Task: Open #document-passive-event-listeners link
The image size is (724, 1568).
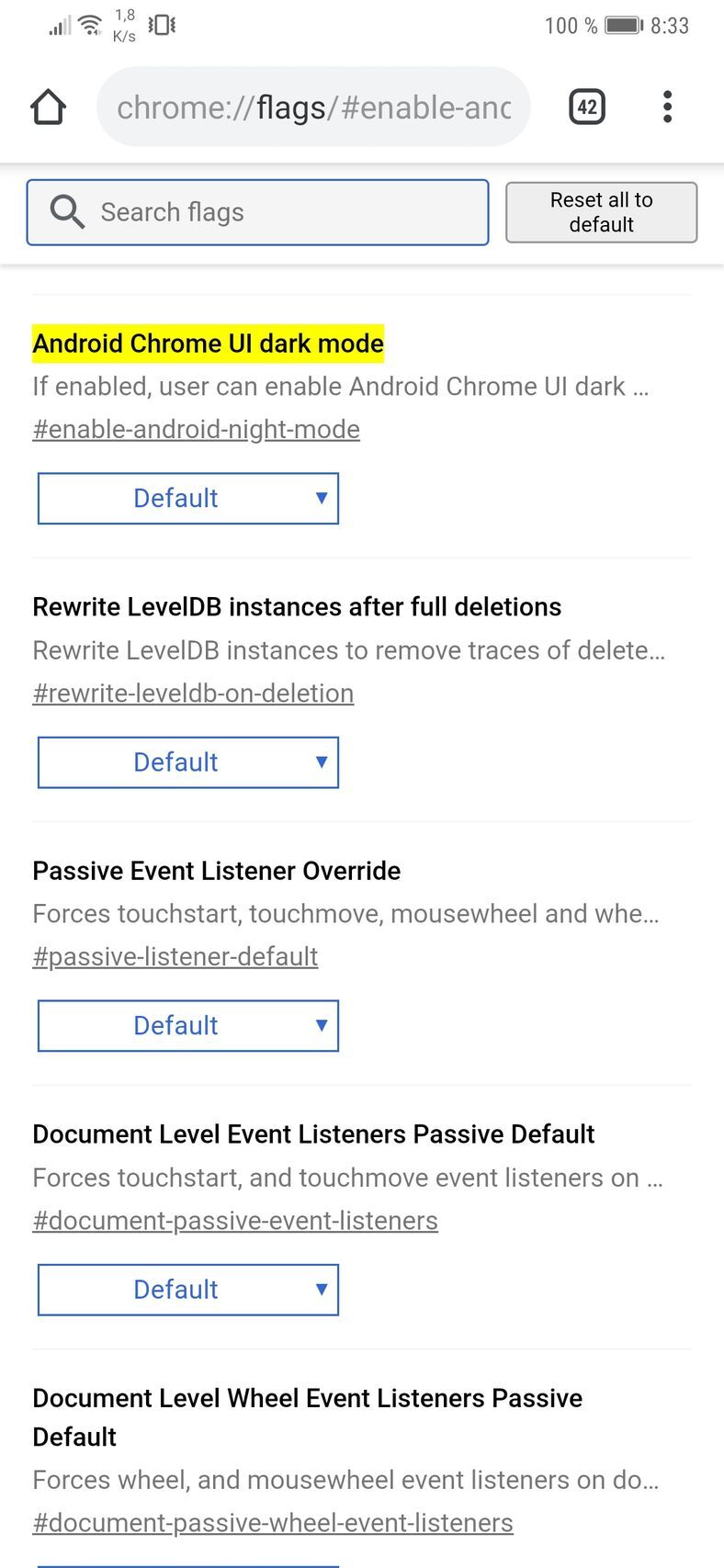Action: click(x=235, y=1221)
